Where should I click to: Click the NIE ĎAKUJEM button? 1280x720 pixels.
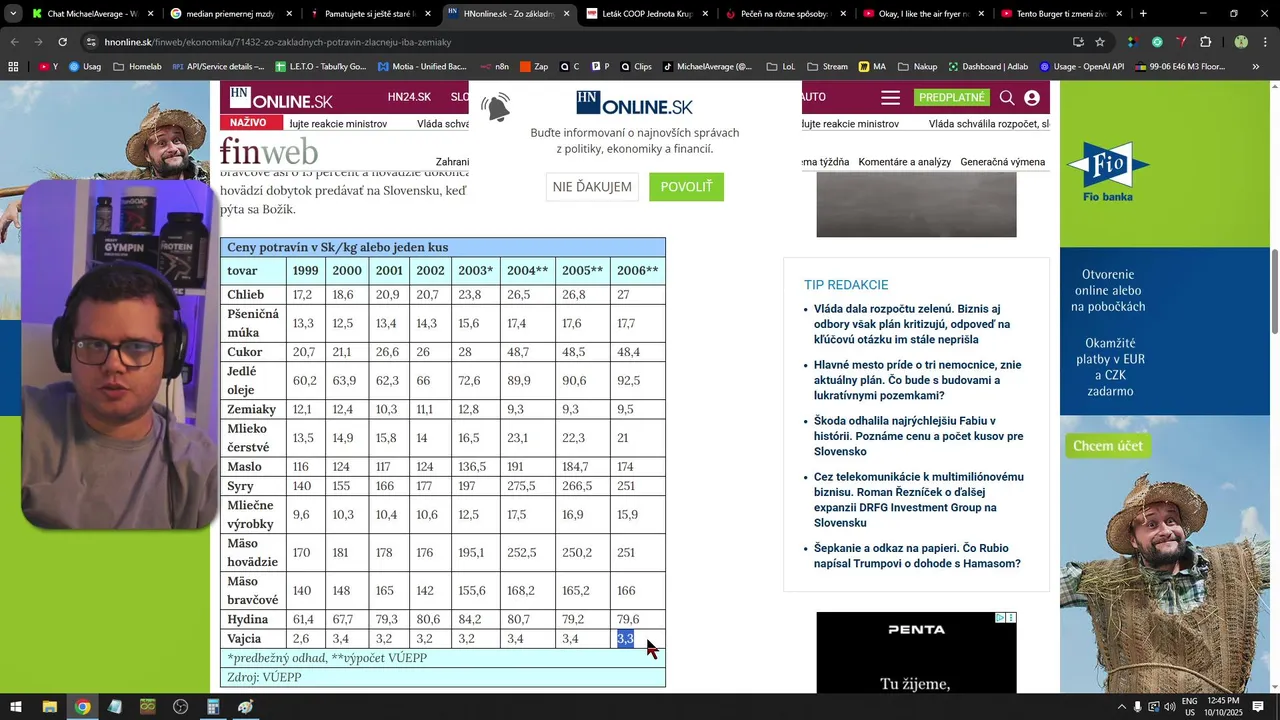(x=592, y=187)
